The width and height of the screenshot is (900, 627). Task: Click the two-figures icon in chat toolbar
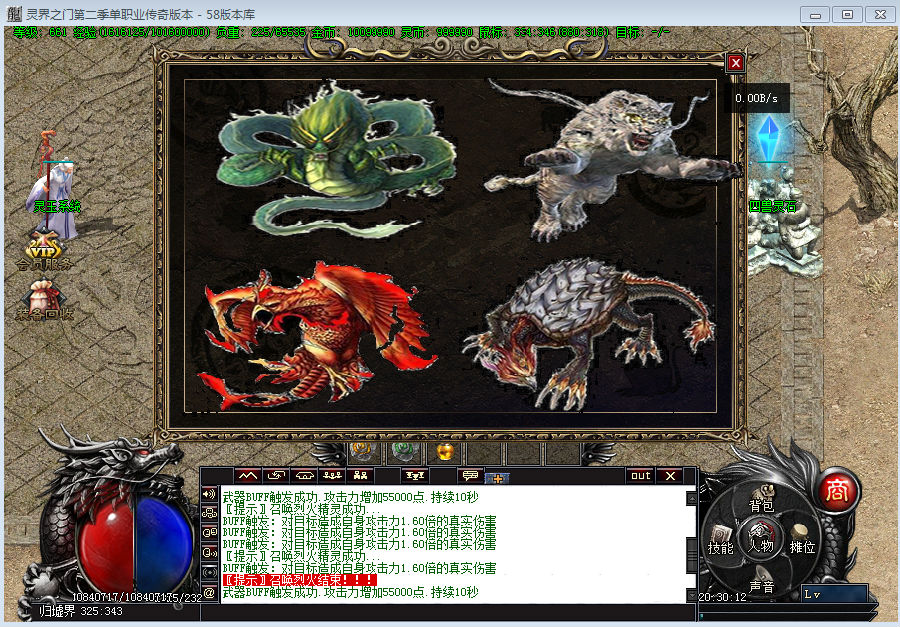coord(360,476)
